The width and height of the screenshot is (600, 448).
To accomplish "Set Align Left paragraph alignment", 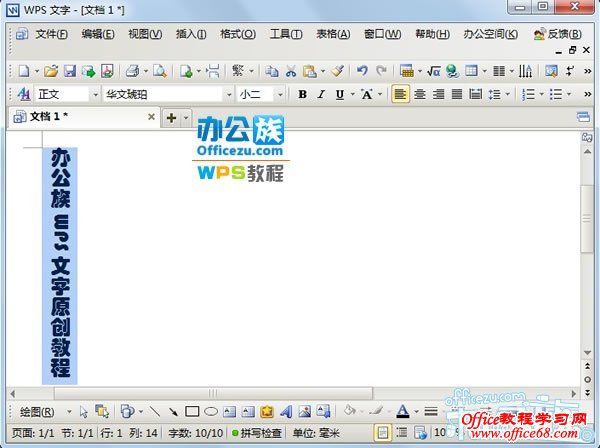I will click(x=400, y=94).
